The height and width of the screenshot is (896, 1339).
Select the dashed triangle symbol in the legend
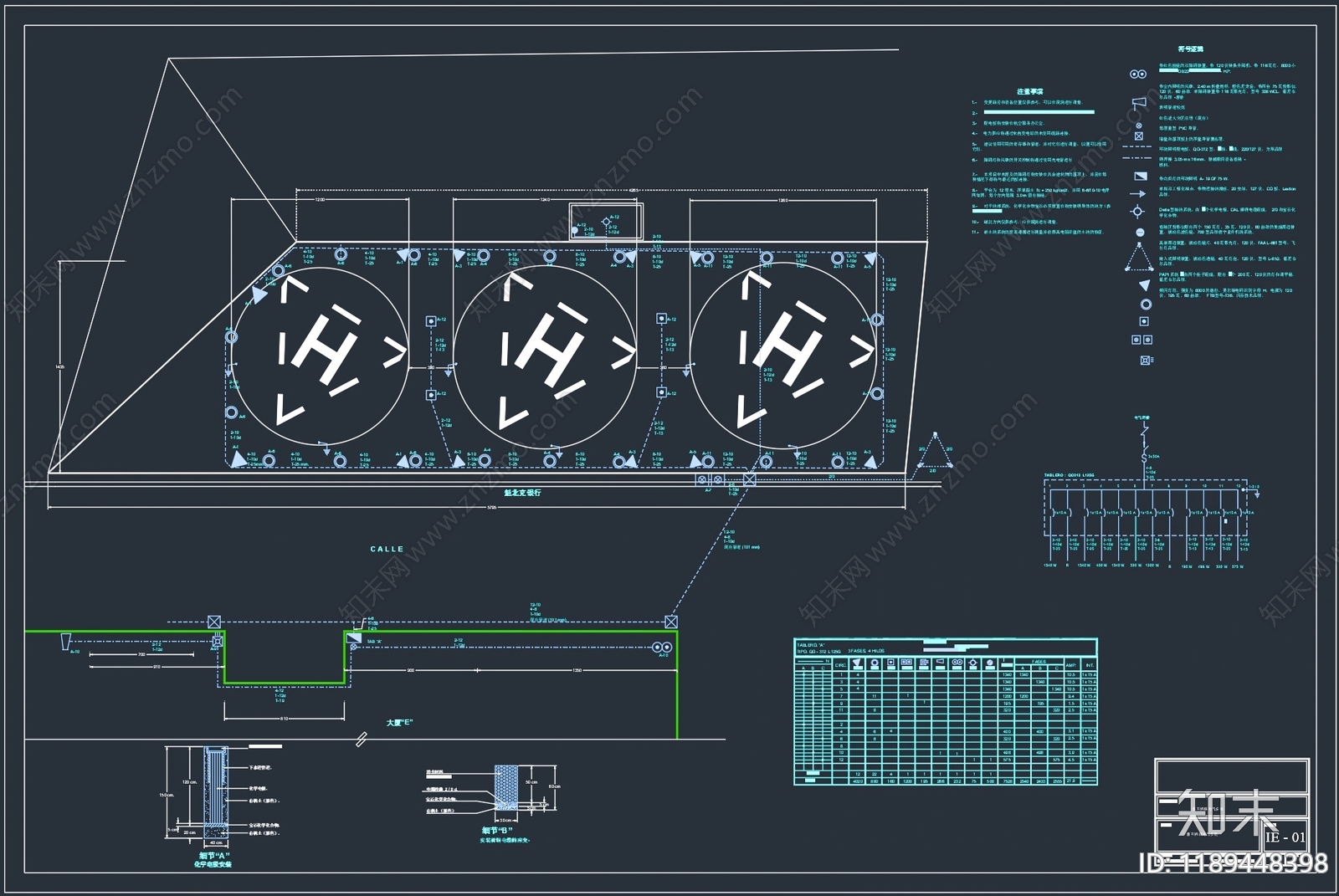[1139, 259]
